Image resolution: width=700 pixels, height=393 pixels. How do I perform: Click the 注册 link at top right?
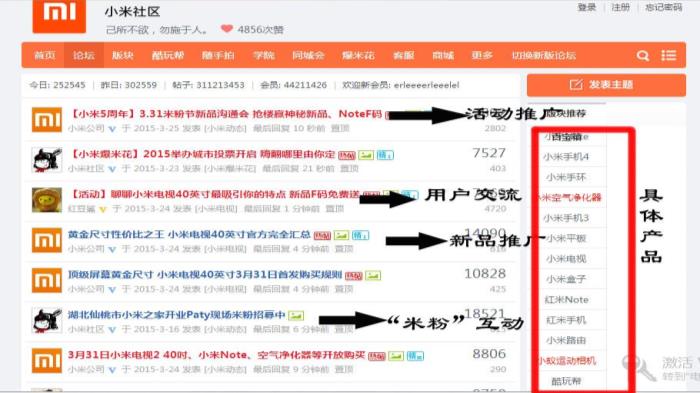[x=621, y=7]
